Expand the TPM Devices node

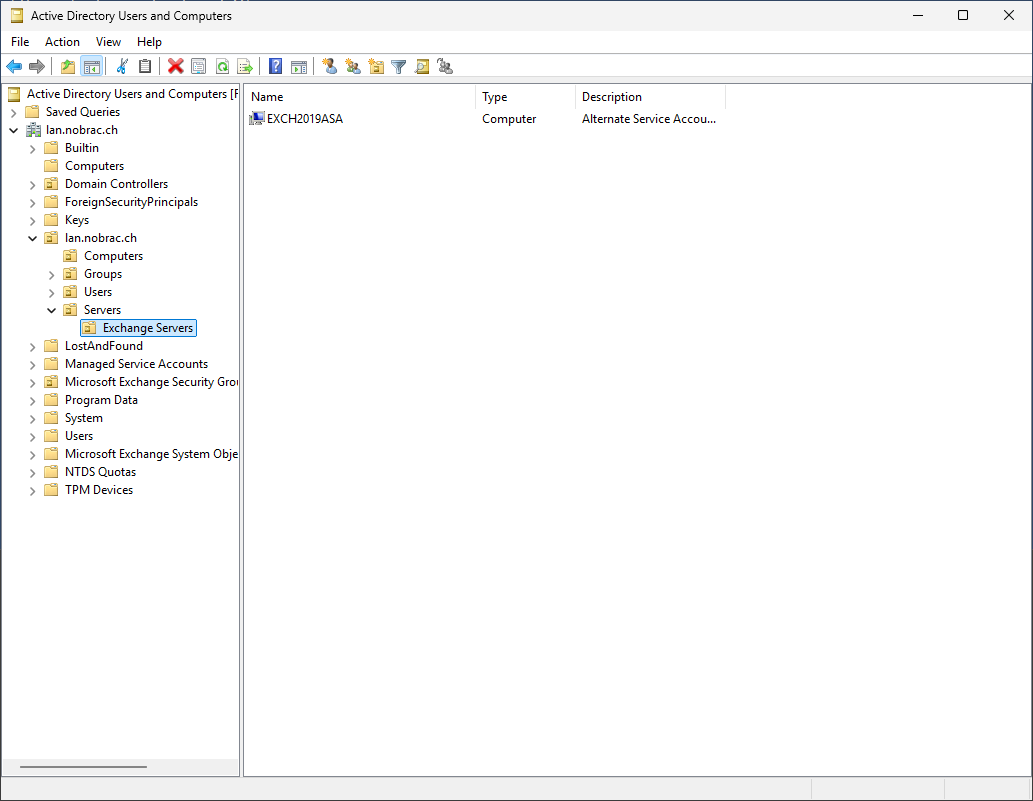tap(32, 491)
